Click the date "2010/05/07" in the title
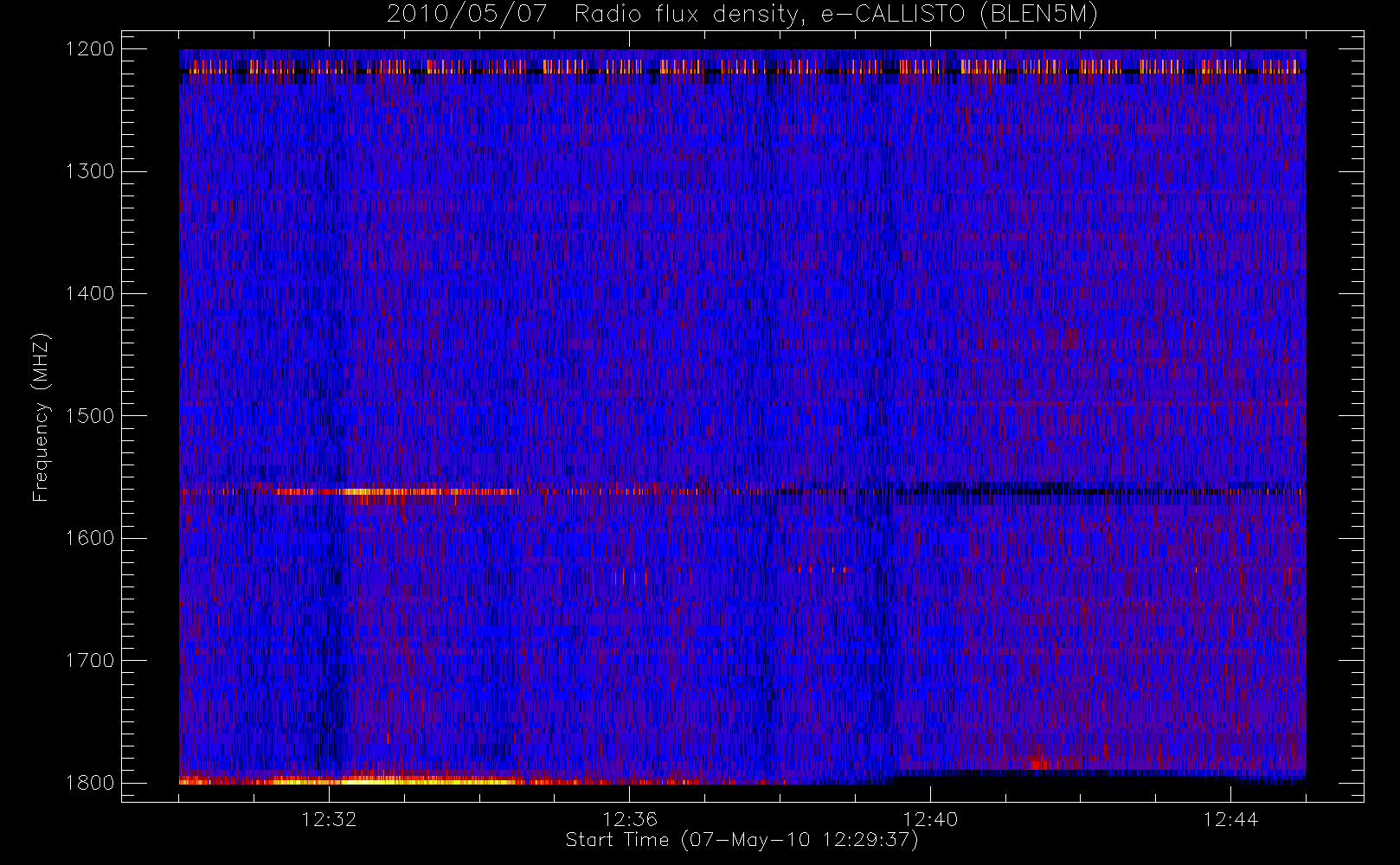The height and width of the screenshot is (865, 1400). coord(467,15)
